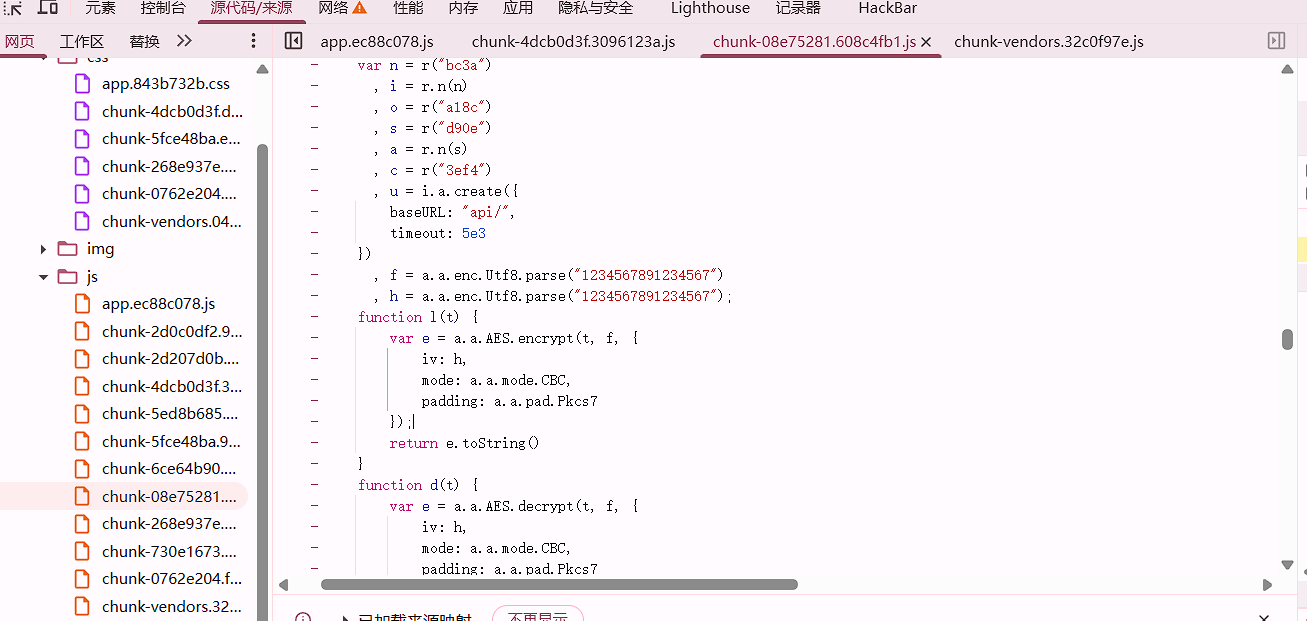The height and width of the screenshot is (621, 1307).
Task: Click the code pane horizontal scrollbar thumb
Action: (x=558, y=585)
